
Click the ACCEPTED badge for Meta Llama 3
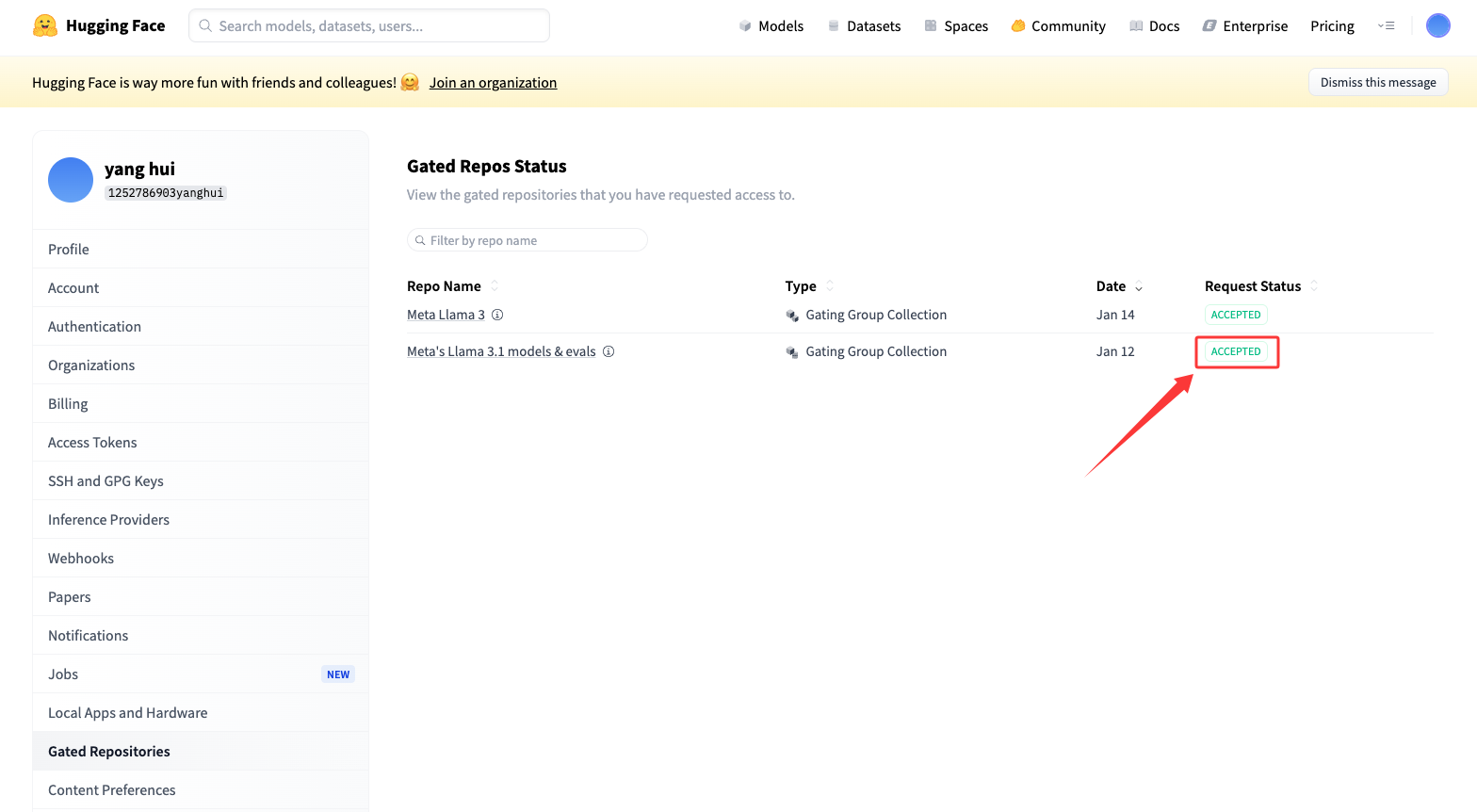pos(1236,315)
